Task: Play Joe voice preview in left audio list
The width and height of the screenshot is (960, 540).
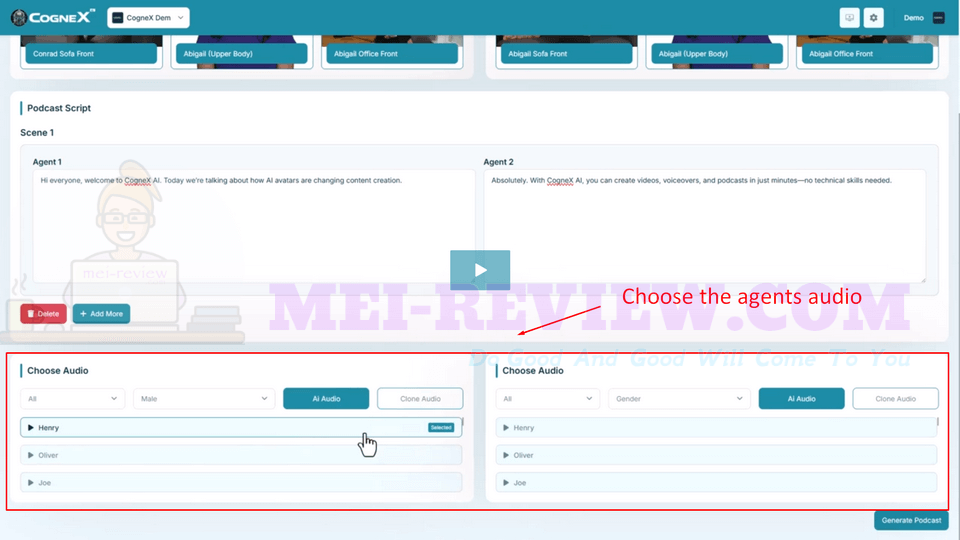Action: click(x=31, y=482)
